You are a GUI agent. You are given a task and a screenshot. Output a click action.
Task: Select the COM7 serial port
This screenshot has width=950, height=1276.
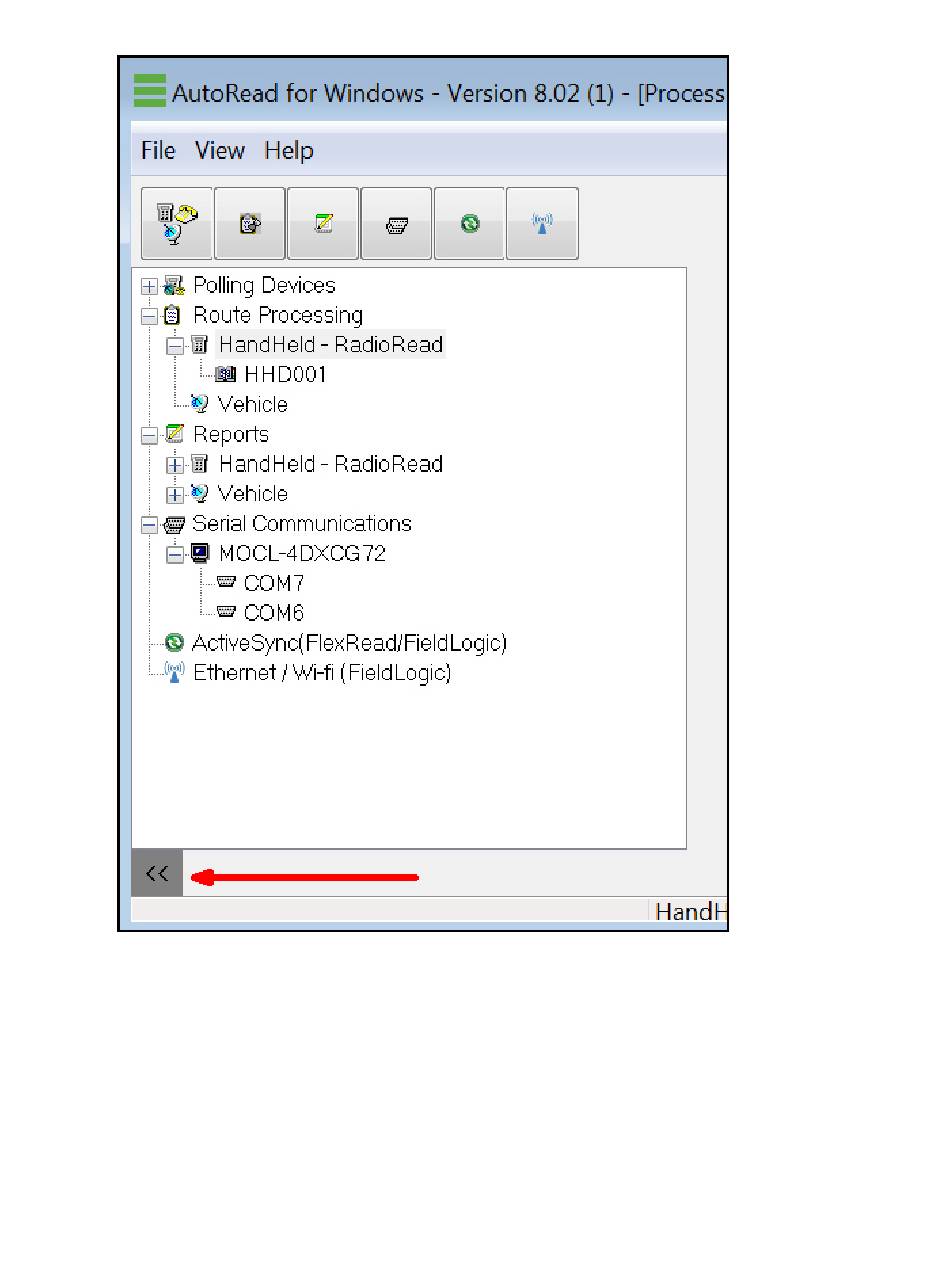tap(274, 583)
